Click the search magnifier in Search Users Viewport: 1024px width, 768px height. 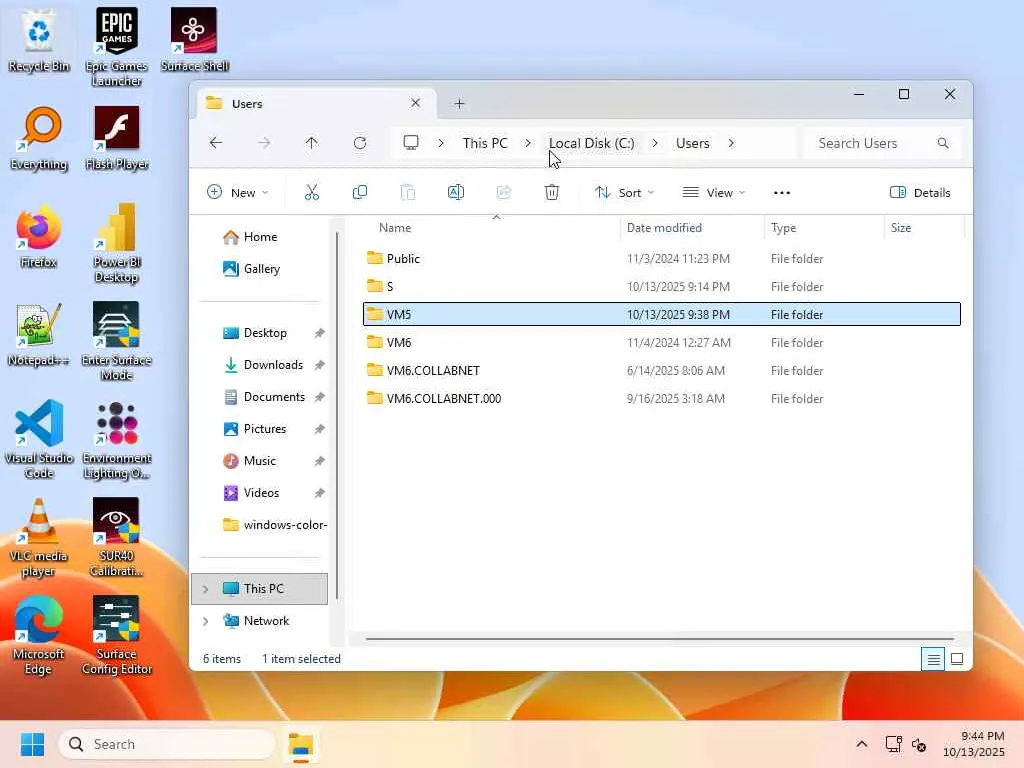(x=942, y=142)
